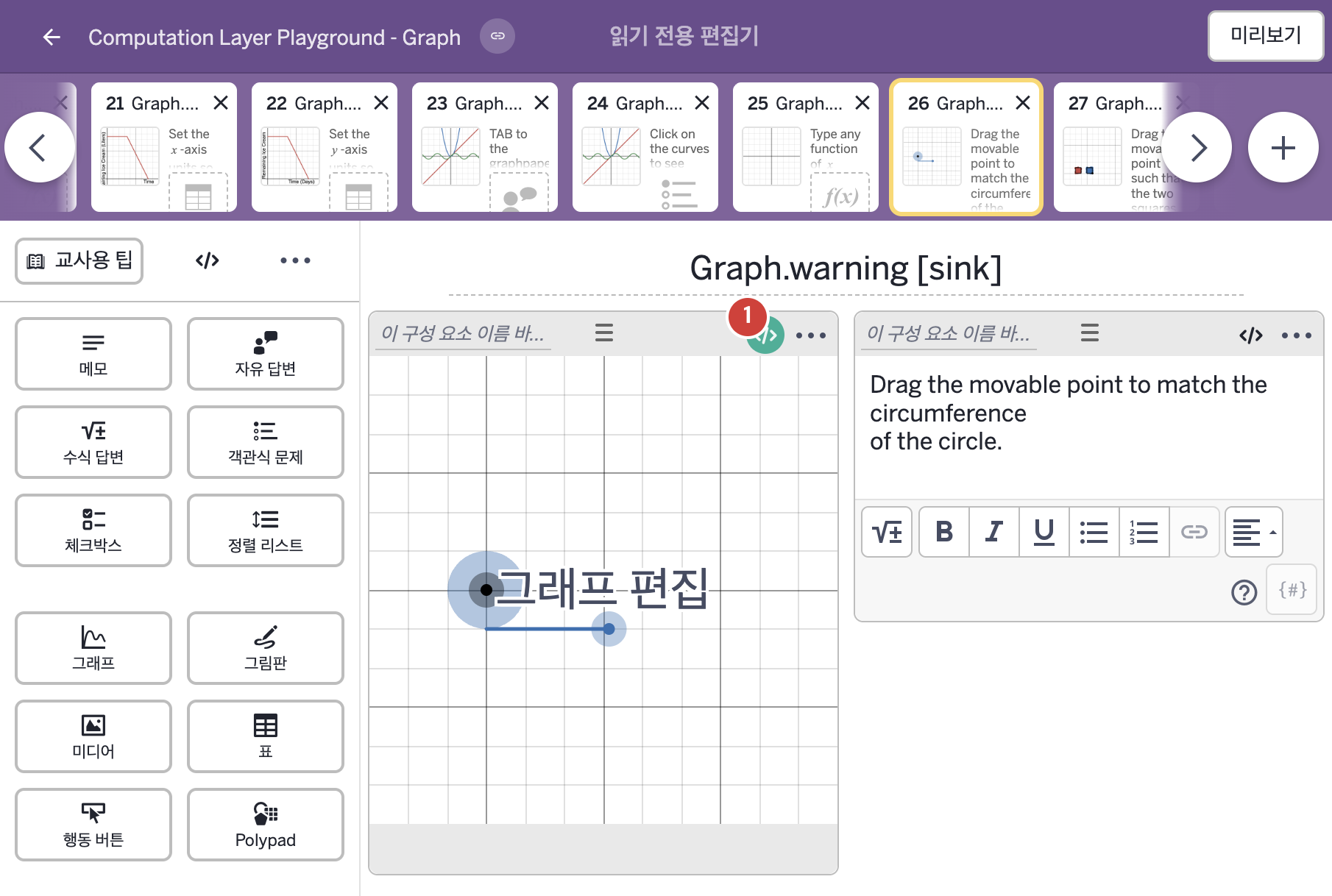This screenshot has width=1332, height=896.
Task: Toggle underline formatting in note editor
Action: tap(1044, 532)
